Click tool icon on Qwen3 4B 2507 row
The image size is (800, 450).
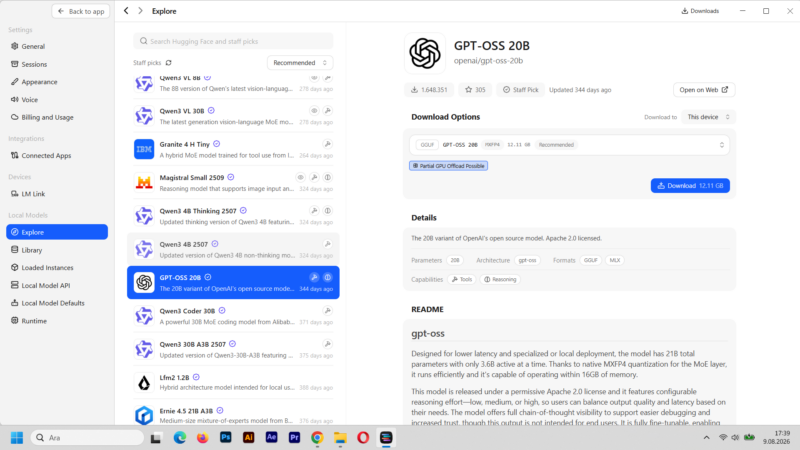(328, 244)
